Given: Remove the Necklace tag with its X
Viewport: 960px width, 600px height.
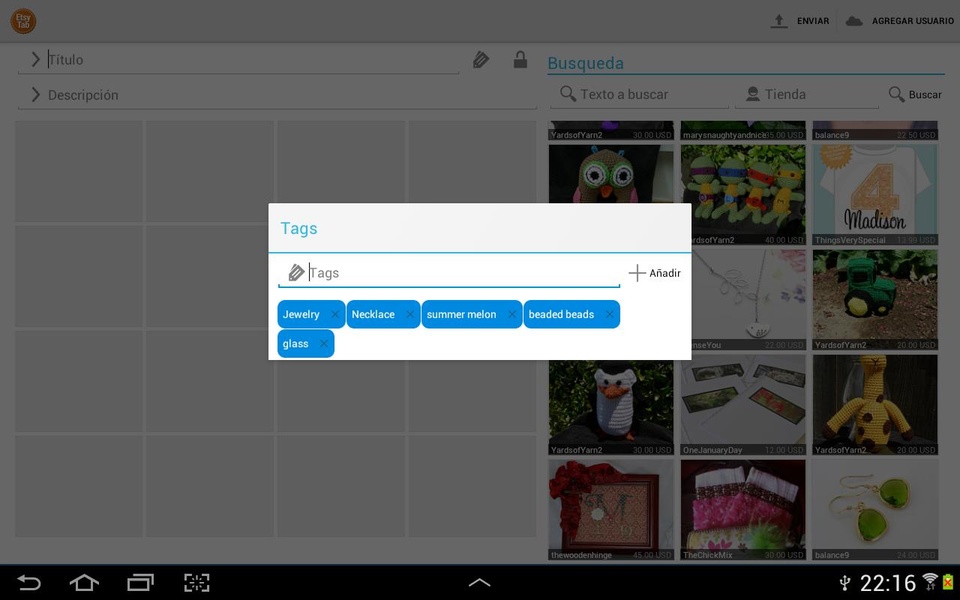Looking at the screenshot, I should click(410, 314).
